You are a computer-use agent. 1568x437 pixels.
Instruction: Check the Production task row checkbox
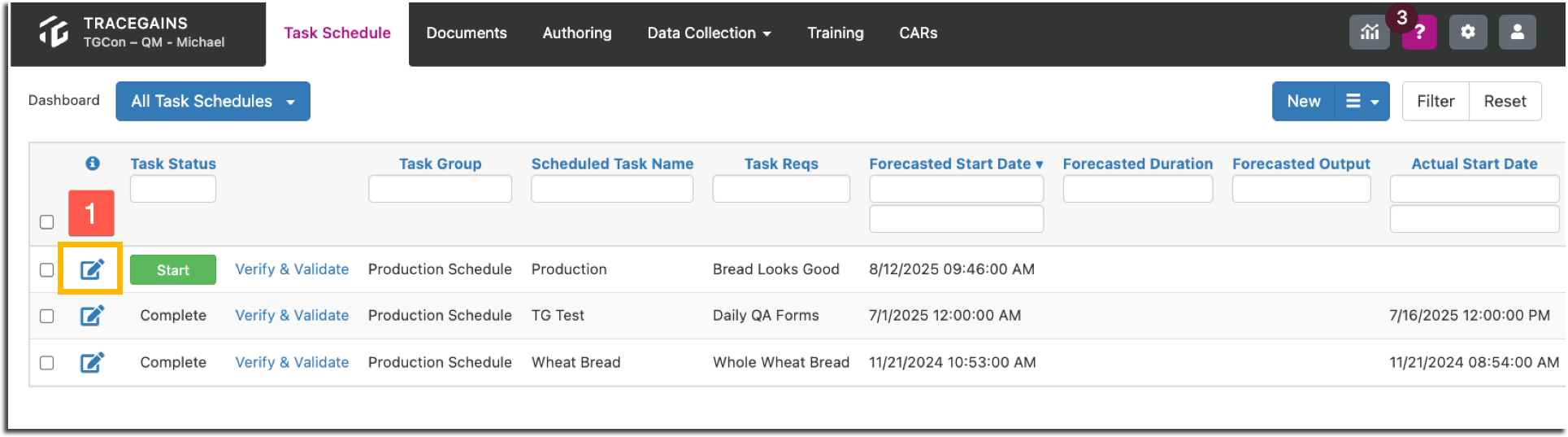(x=47, y=269)
